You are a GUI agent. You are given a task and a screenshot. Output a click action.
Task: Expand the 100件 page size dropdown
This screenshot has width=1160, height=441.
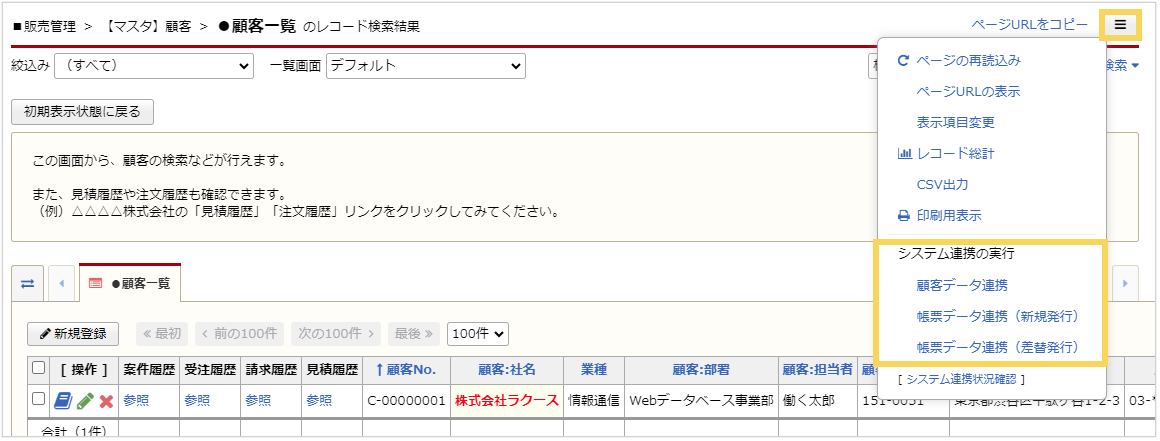pos(478,333)
